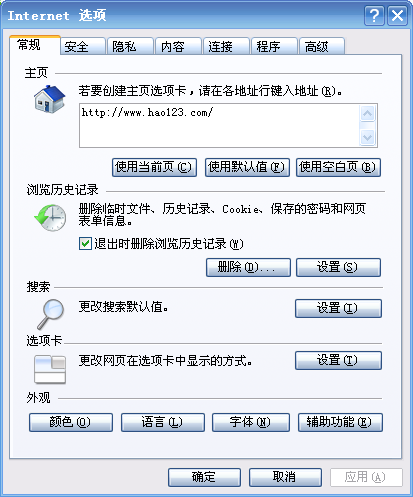Toggle delete browsing history on exit checkbox
Viewport: 413px width, 497px height.
tap(85, 244)
